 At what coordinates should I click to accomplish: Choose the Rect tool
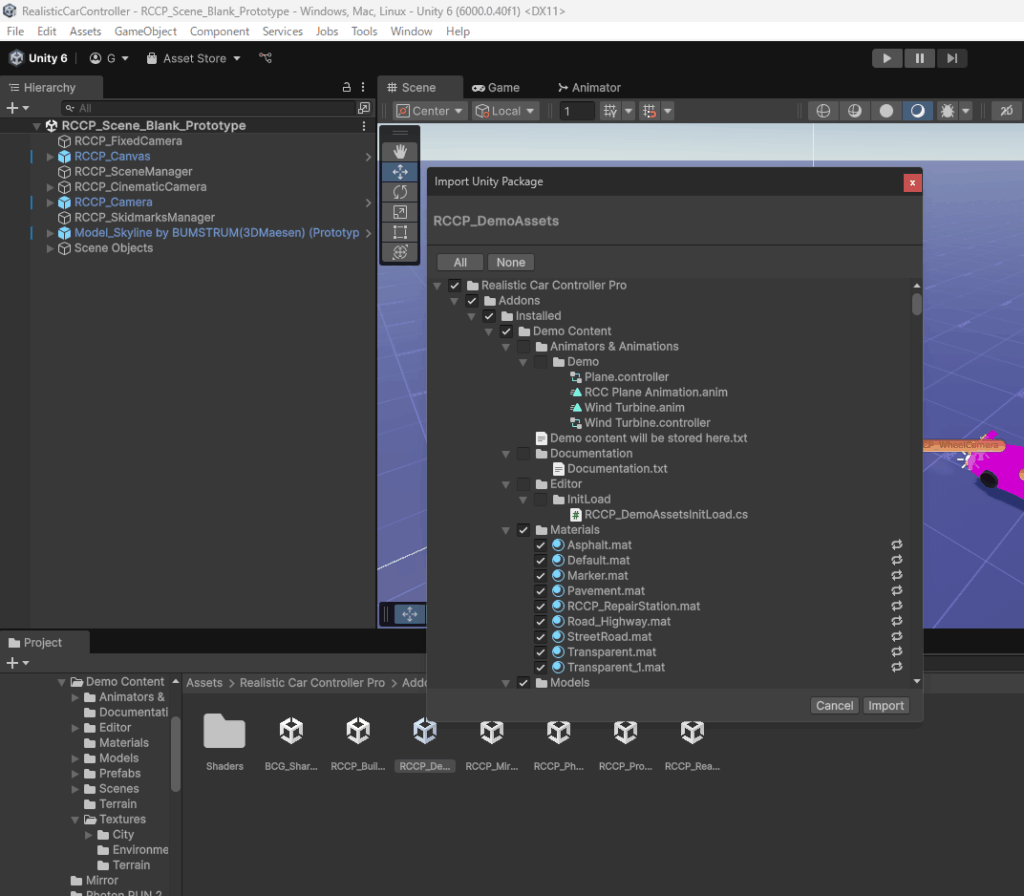400,232
